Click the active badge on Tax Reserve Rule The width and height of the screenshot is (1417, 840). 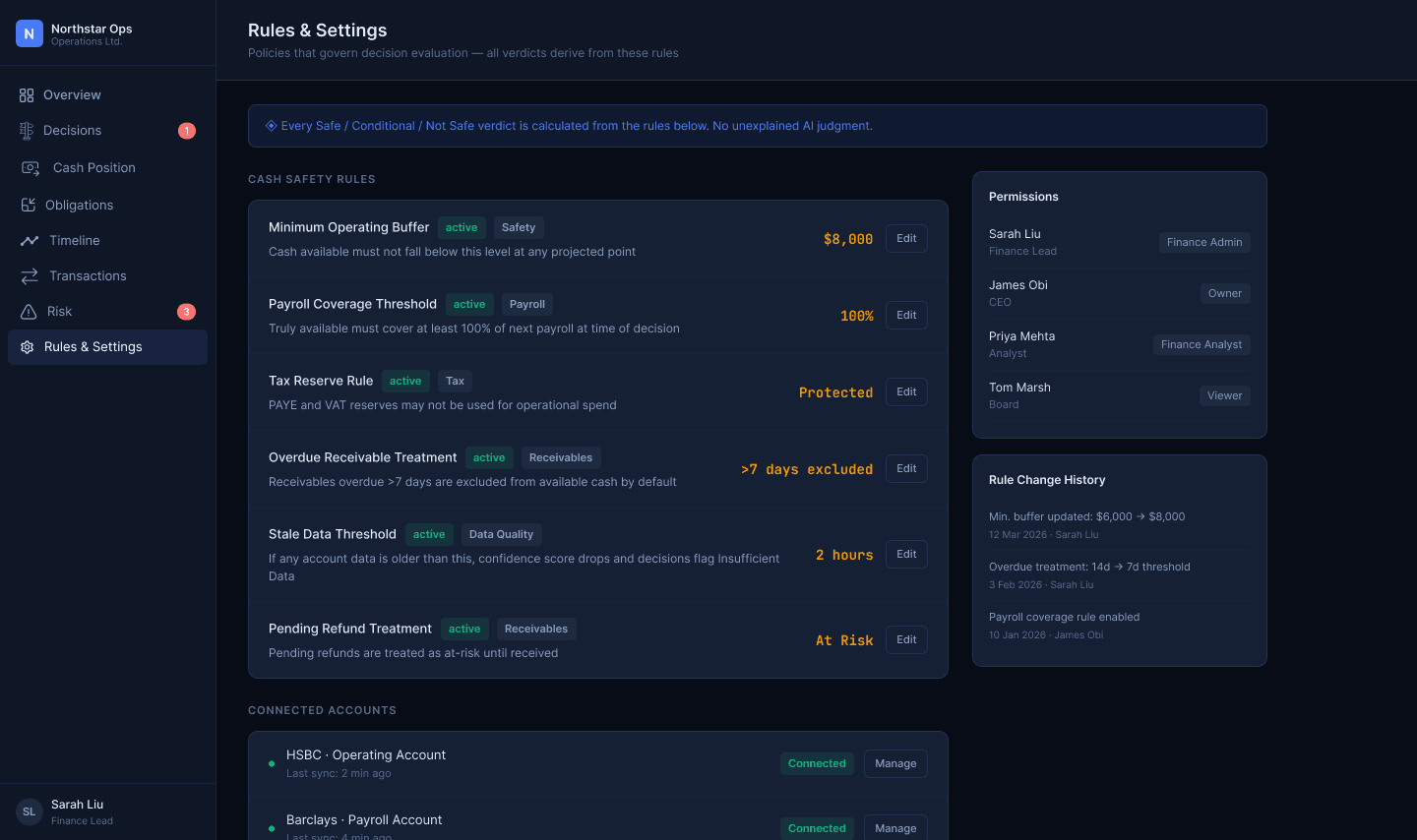[405, 381]
